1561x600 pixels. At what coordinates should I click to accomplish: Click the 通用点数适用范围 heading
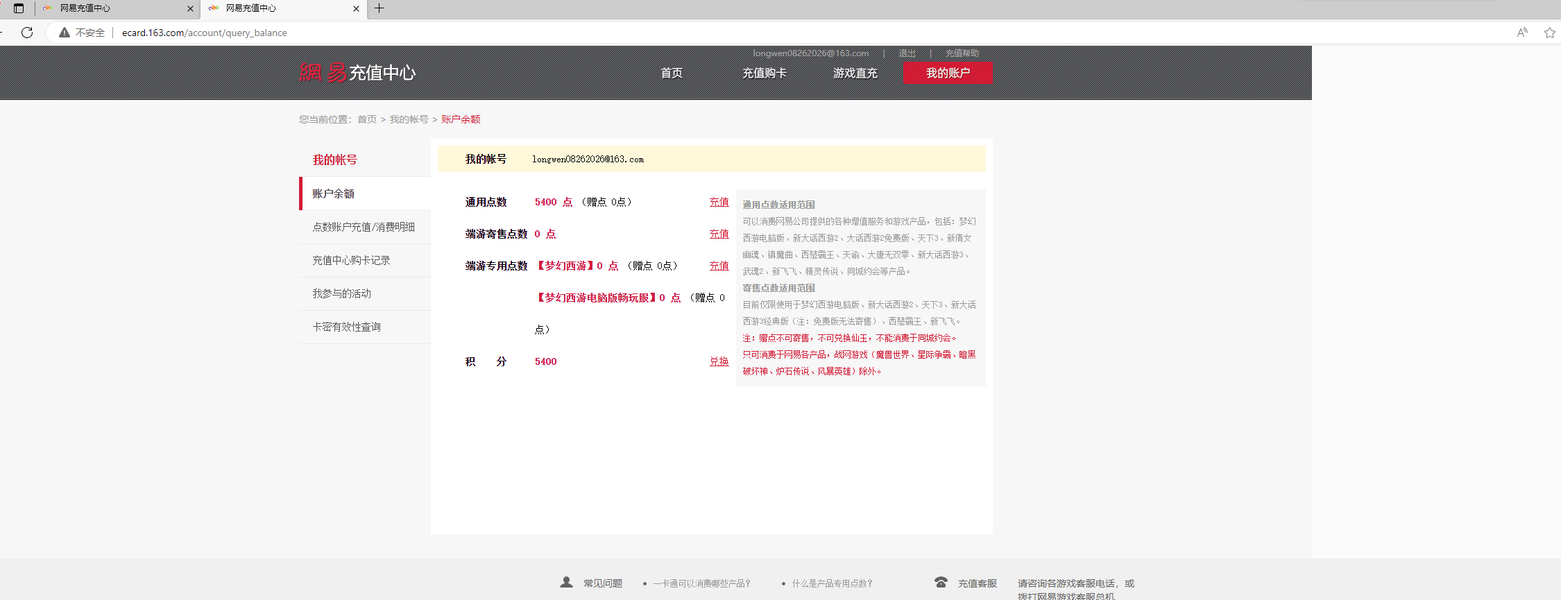click(778, 204)
